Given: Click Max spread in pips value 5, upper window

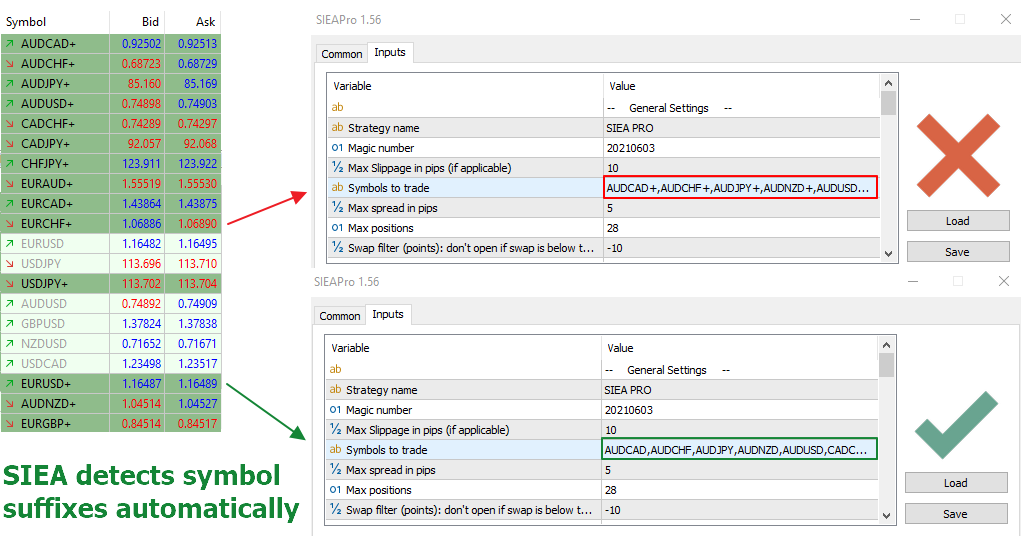Looking at the screenshot, I should click(x=742, y=208).
